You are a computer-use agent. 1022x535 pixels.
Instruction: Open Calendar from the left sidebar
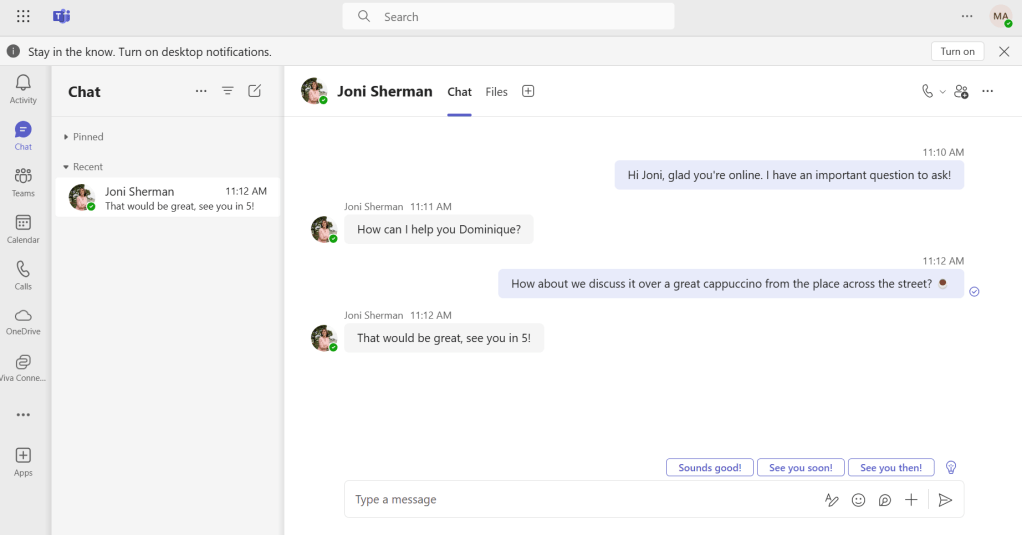[x=23, y=228]
